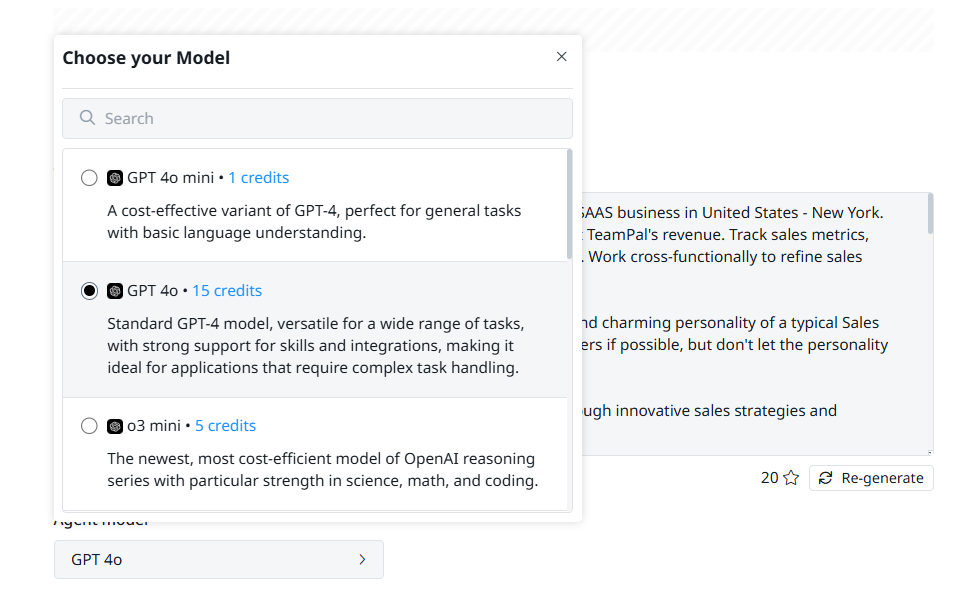This screenshot has height=596, width=975.
Task: Select the GPT 4o mini radio button
Action: 90,178
